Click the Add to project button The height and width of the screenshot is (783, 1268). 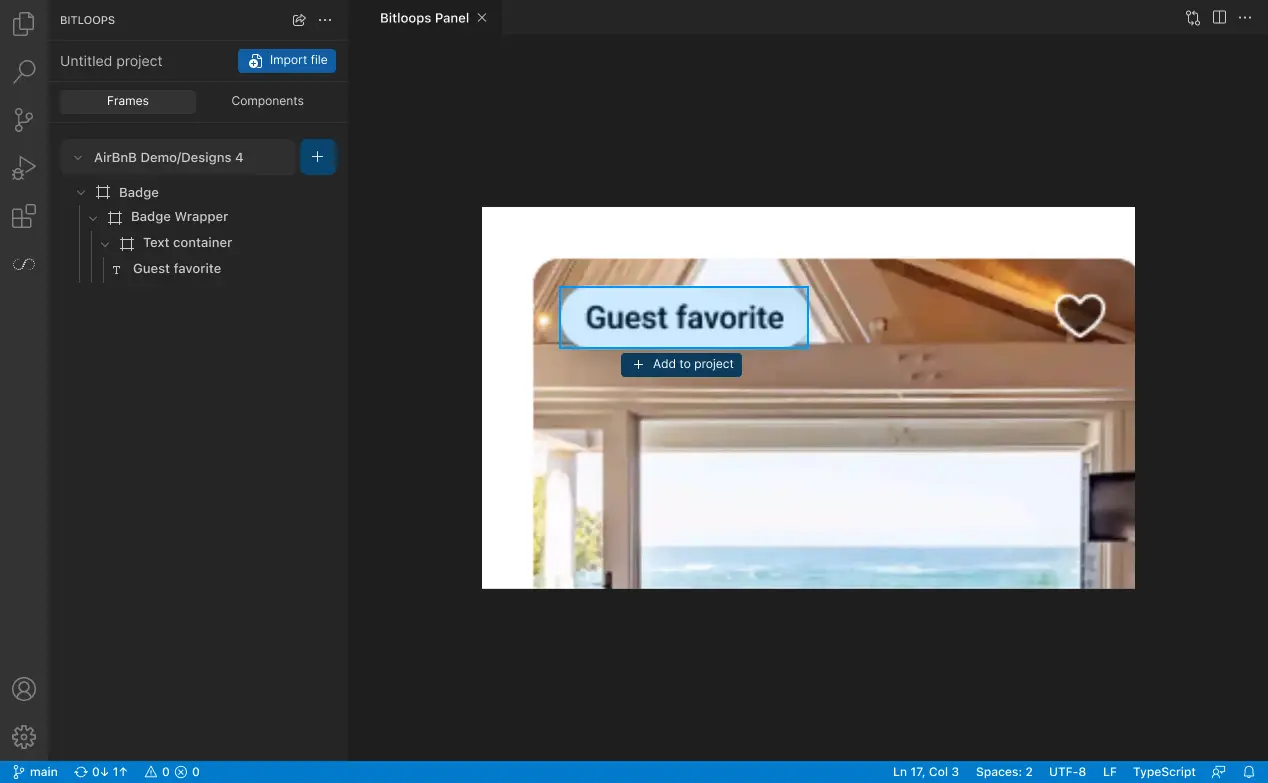tap(682, 365)
